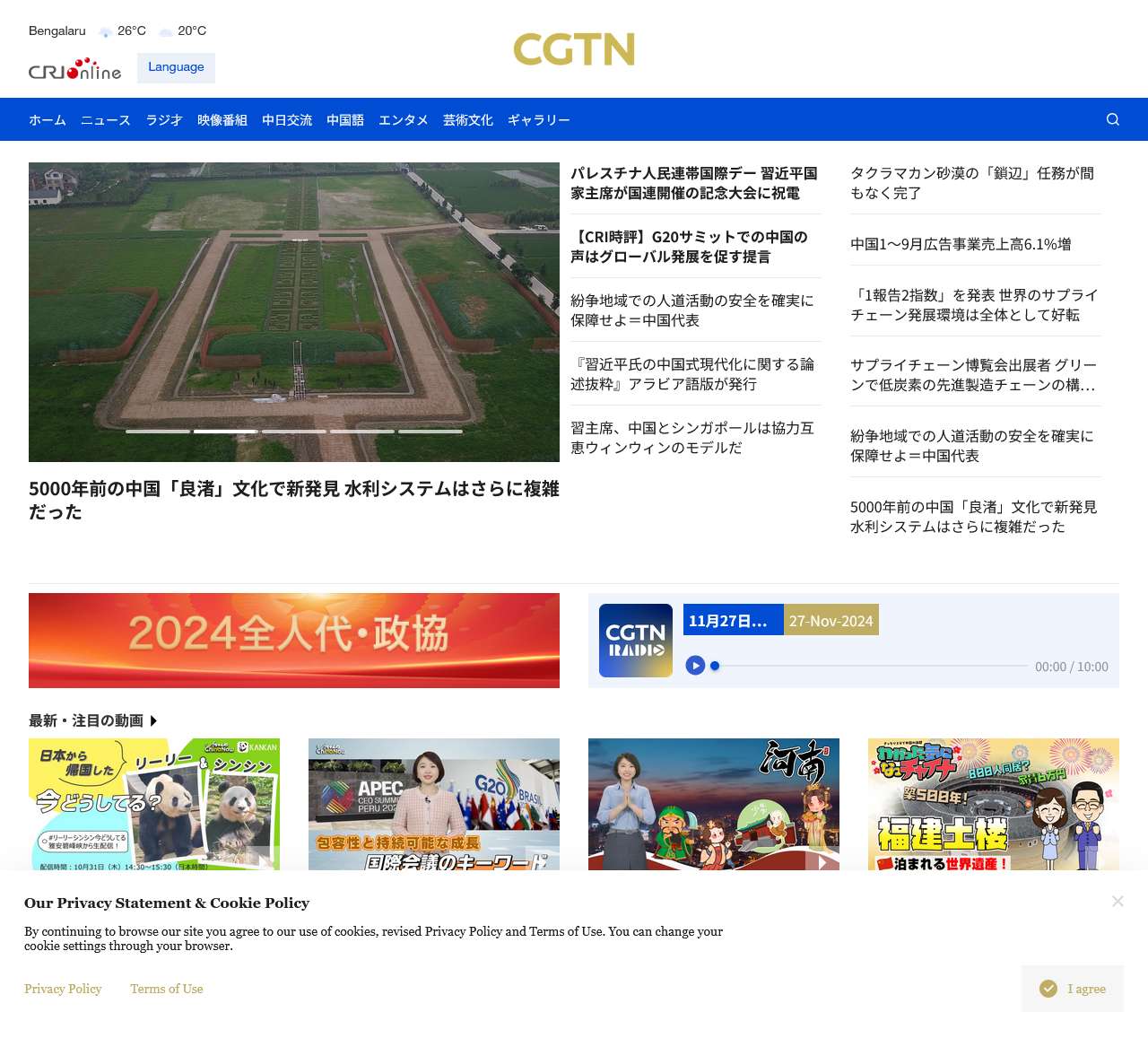This screenshot has width=1148, height=1047.
Task: Expand the 最新・注目の動画 section arrow
Action: (x=153, y=720)
